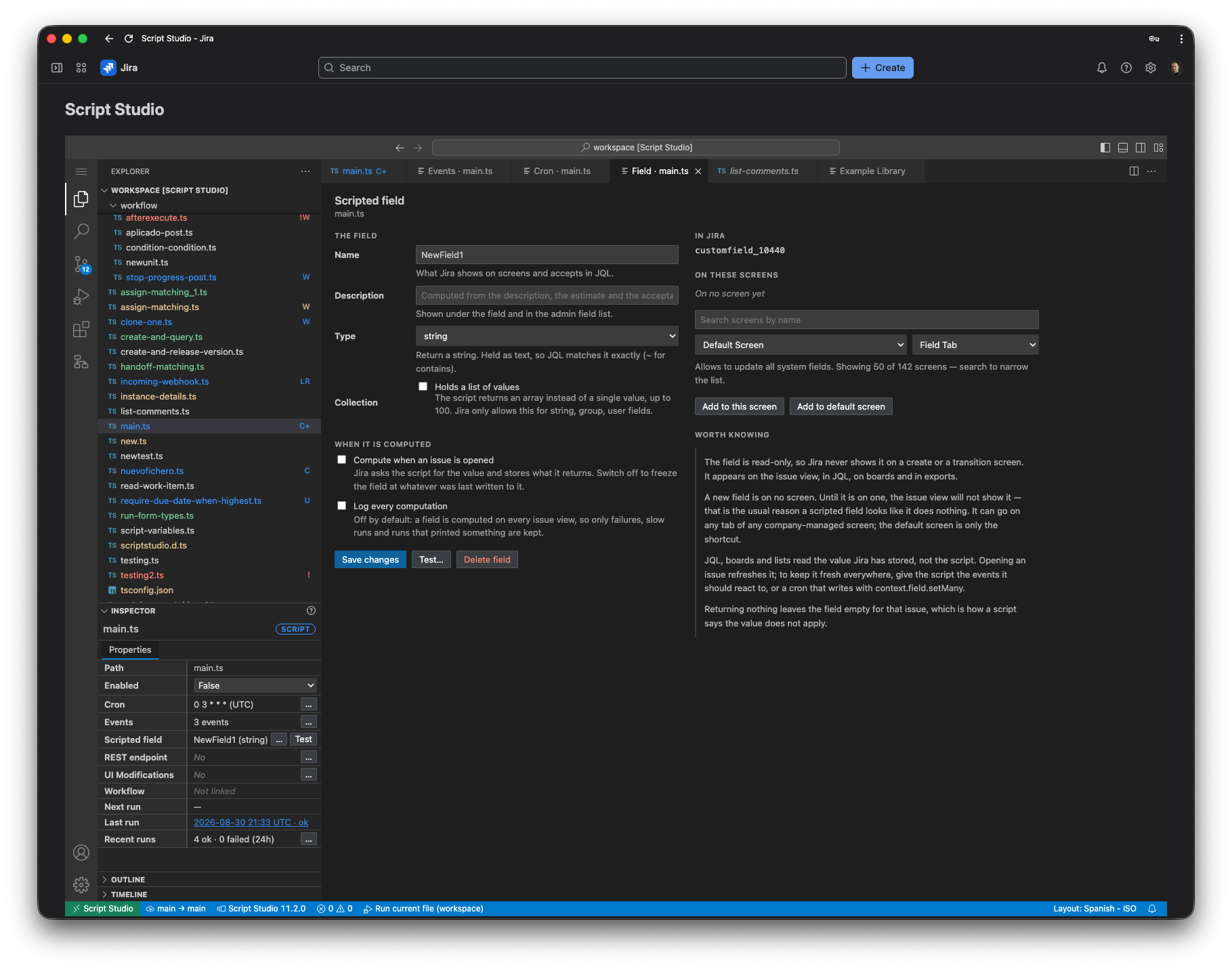Viewport: 1232px width, 969px height.
Task: Toggle the Jira sidebar collapse icon
Action: 57,68
